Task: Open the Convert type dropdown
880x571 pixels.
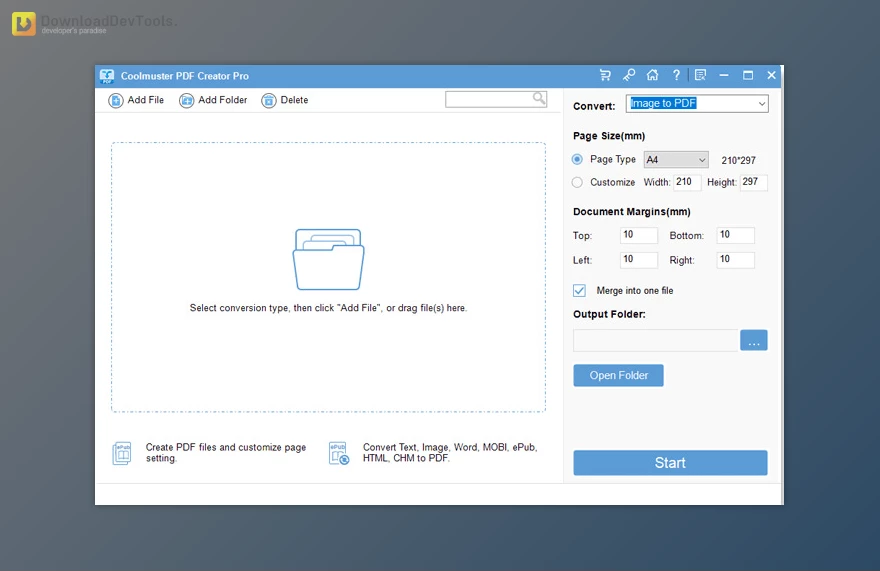Action: [x=697, y=103]
